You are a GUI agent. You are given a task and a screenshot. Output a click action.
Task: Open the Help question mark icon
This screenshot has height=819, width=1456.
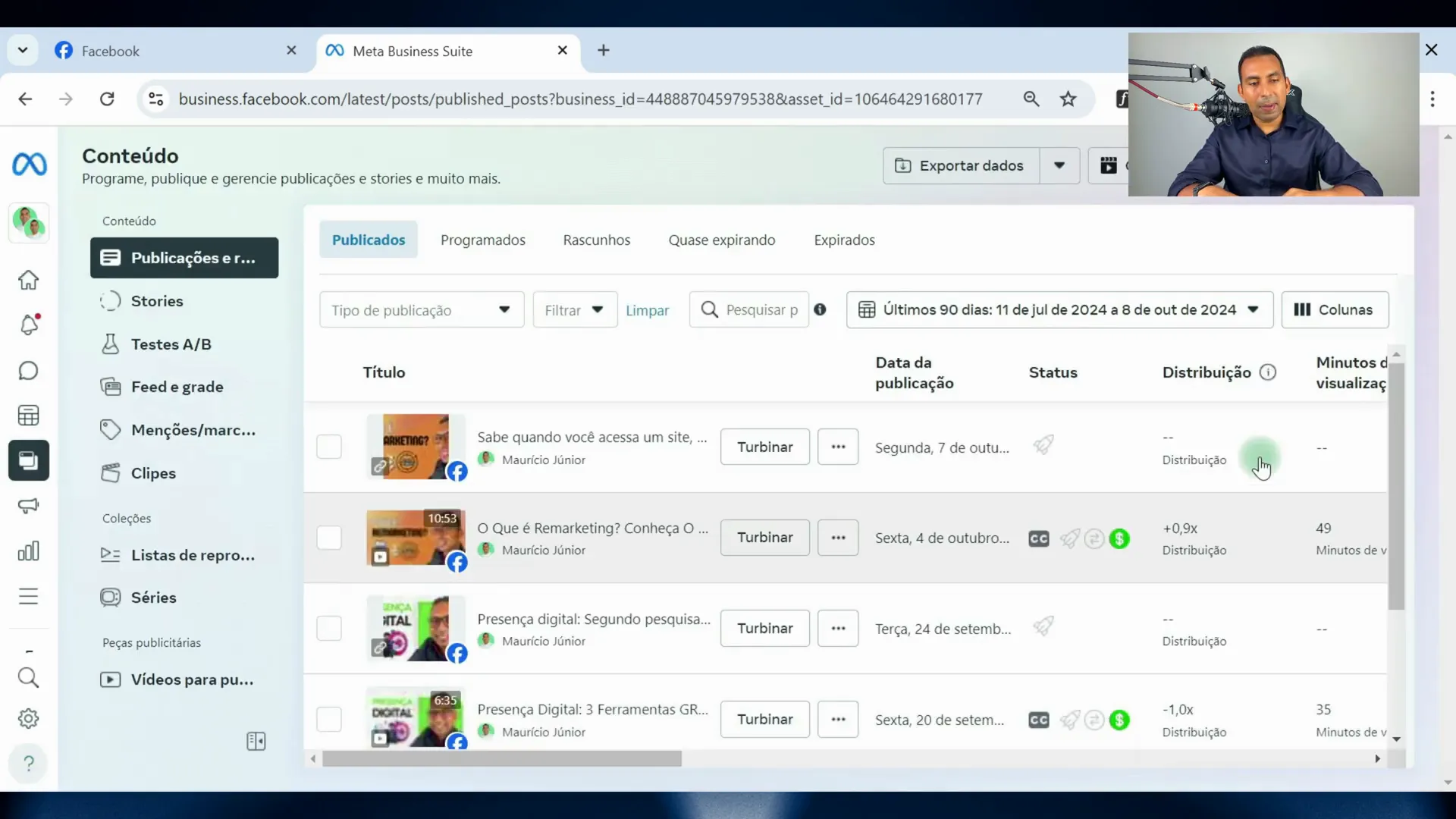[29, 763]
